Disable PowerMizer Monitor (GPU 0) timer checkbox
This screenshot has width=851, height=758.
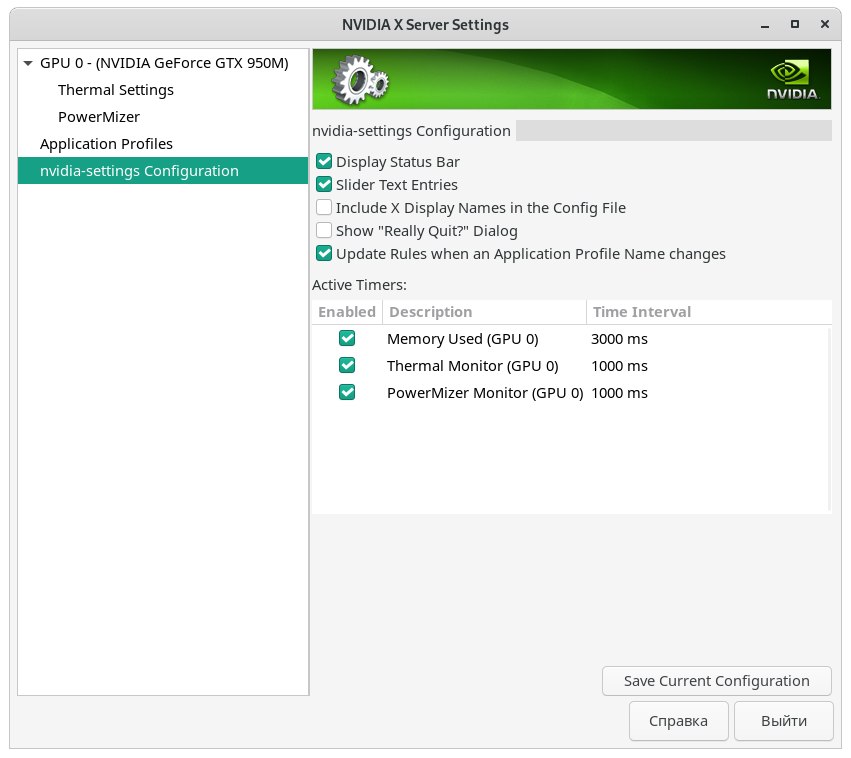point(347,392)
